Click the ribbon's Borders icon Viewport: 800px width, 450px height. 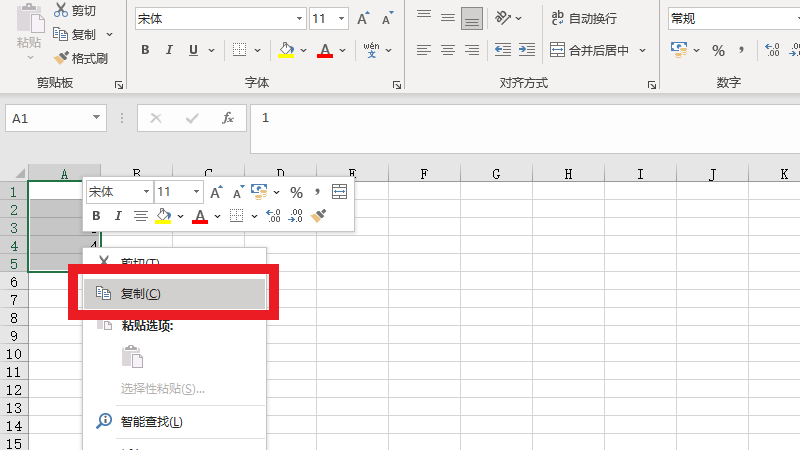(239, 50)
